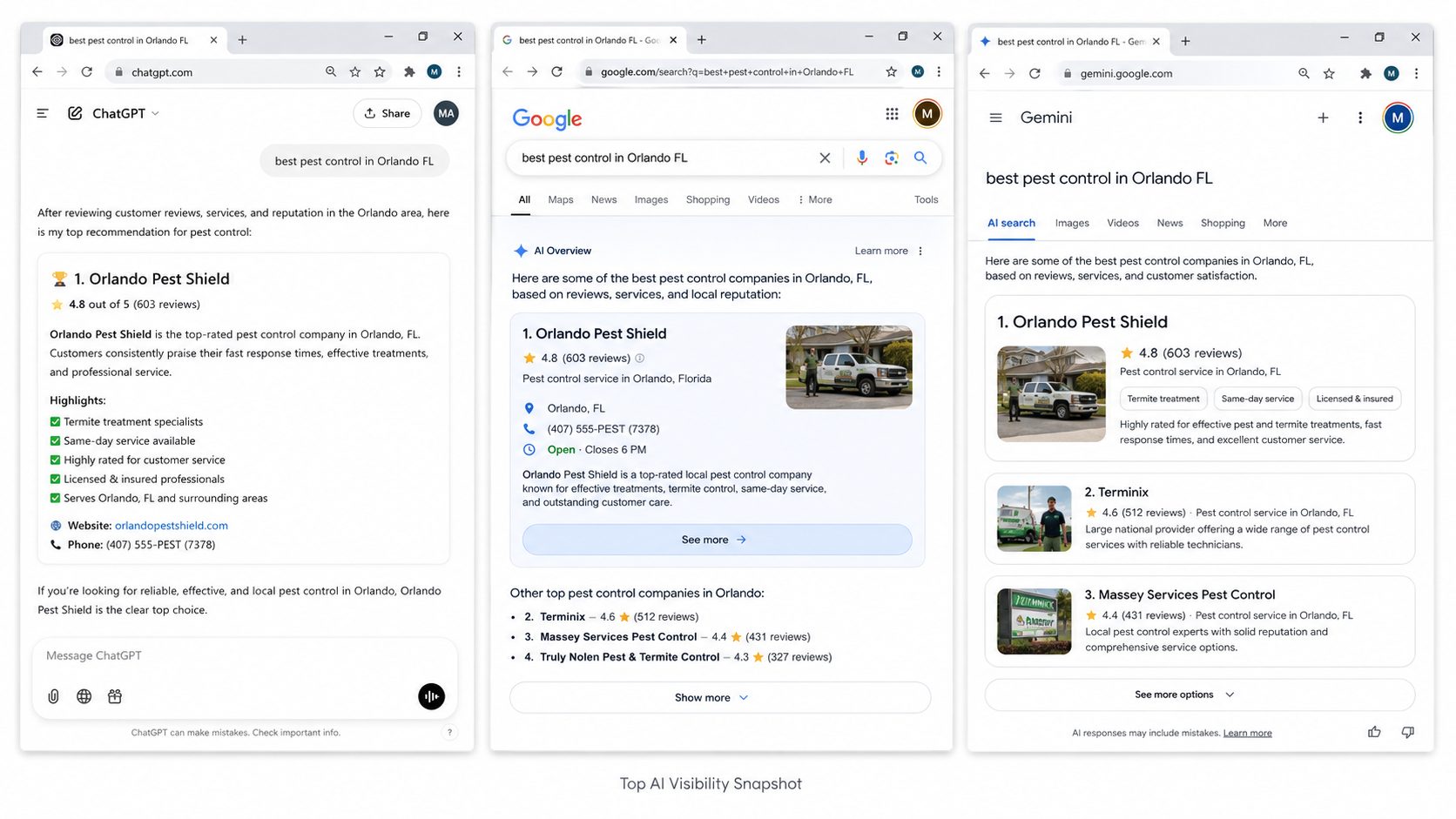The image size is (1456, 819).
Task: Open orlandopestshield.com website link
Action: (172, 526)
